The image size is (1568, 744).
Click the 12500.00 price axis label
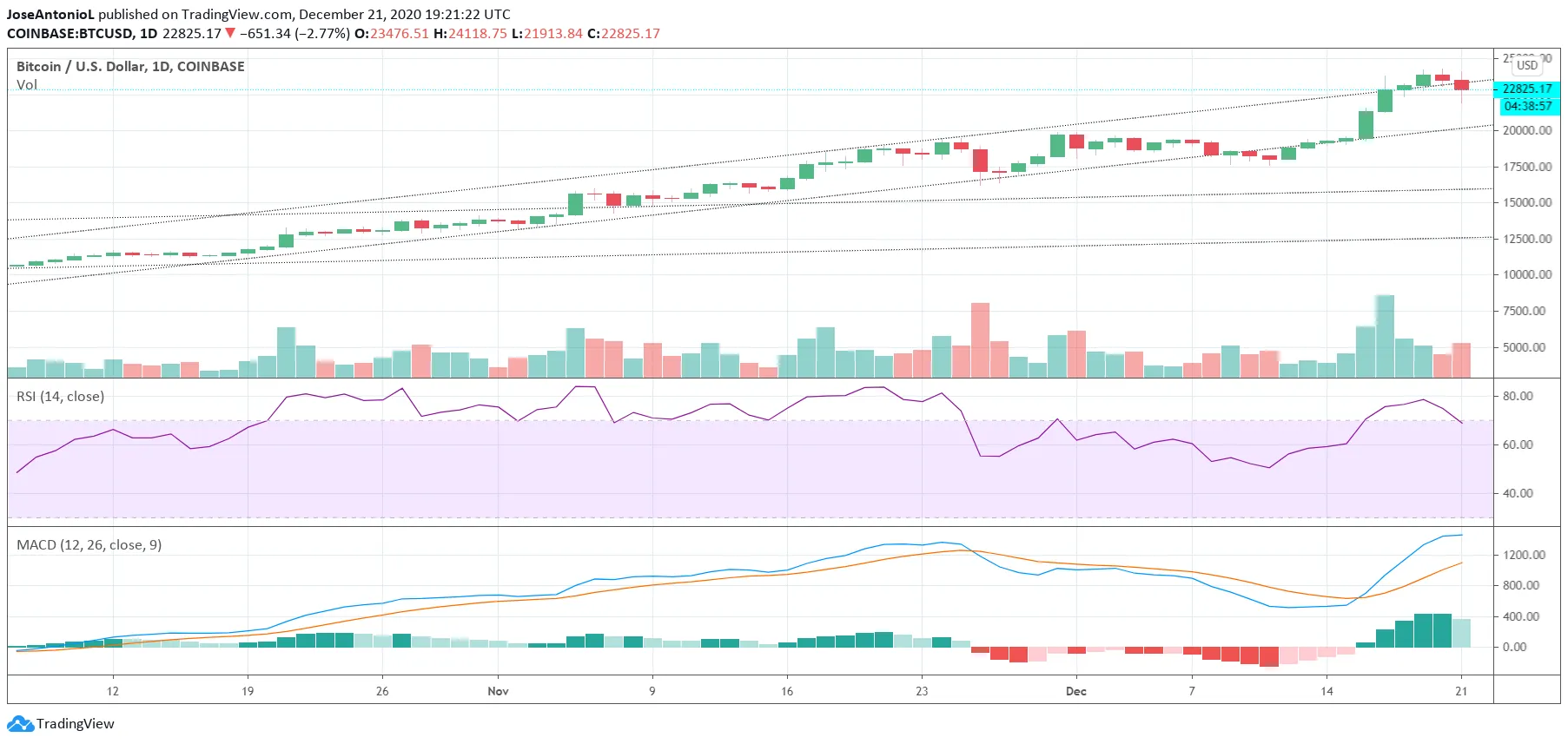pos(1527,239)
